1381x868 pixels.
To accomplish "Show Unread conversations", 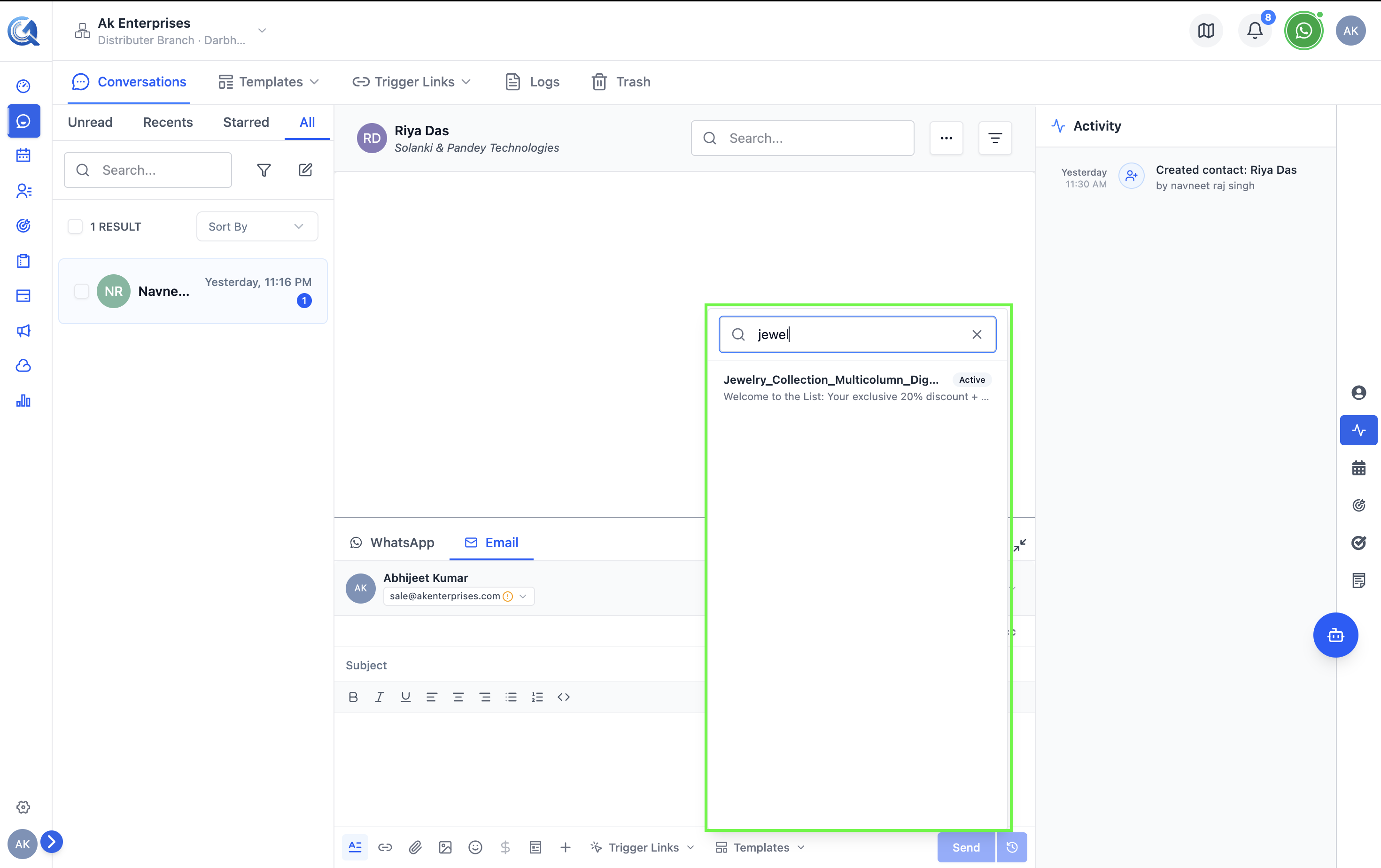I will (x=90, y=122).
